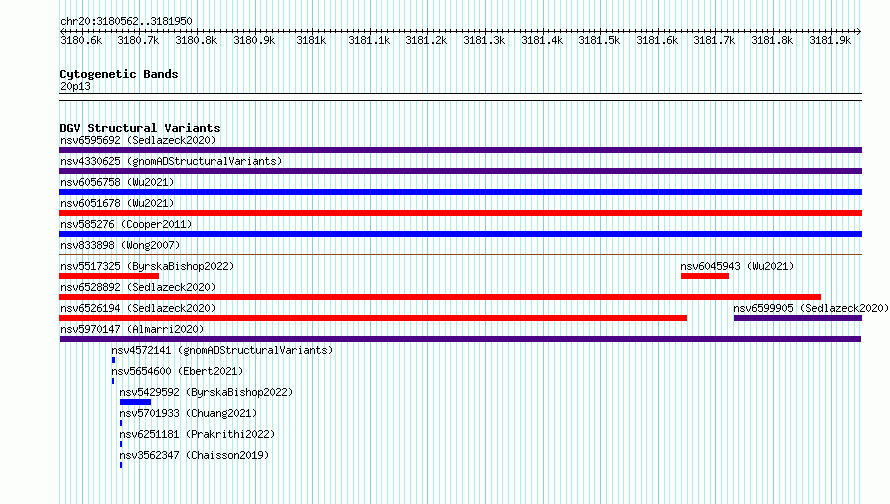Open the nsv5654600 (Ebert2021) label

[177, 371]
